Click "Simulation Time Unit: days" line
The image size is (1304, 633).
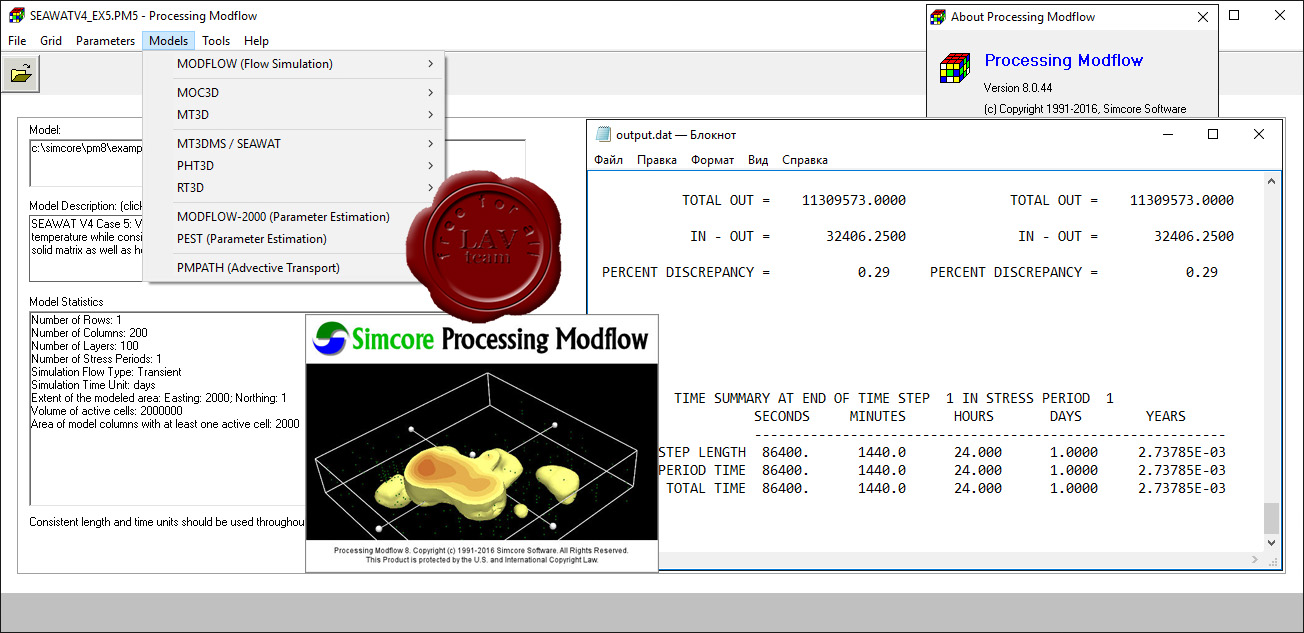pyautogui.click(x=93, y=385)
